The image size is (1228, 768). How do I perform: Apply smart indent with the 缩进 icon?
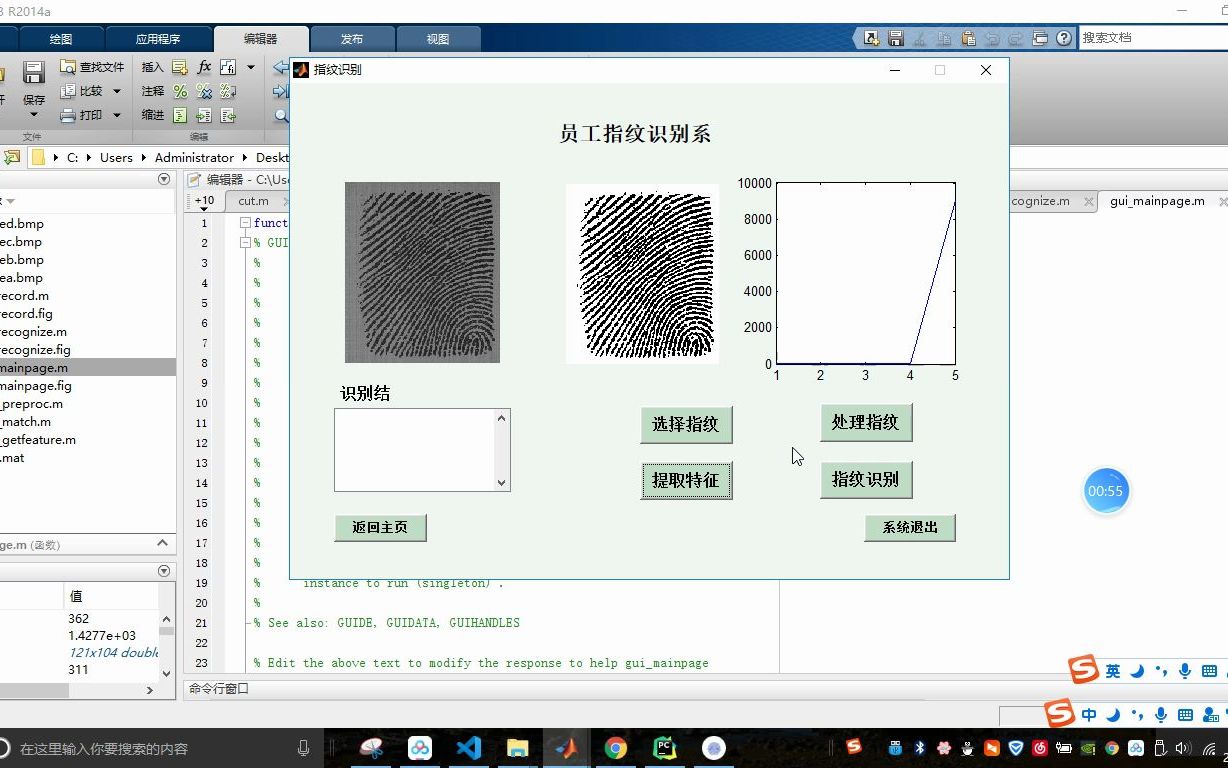[181, 115]
